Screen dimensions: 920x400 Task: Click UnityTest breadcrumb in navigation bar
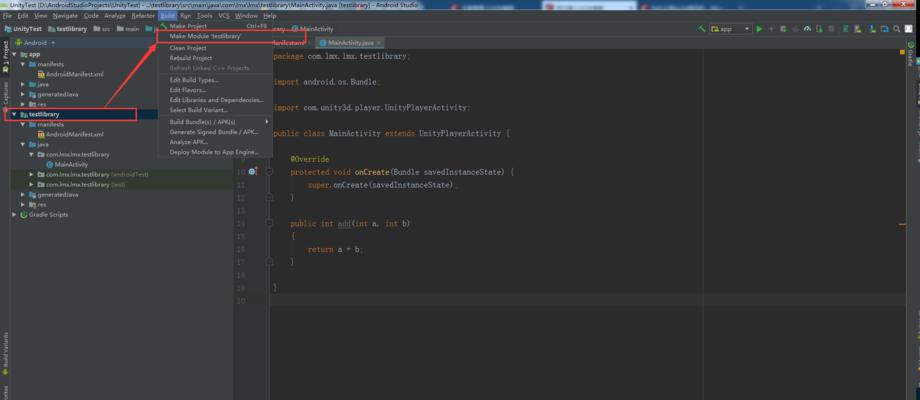click(x=23, y=29)
